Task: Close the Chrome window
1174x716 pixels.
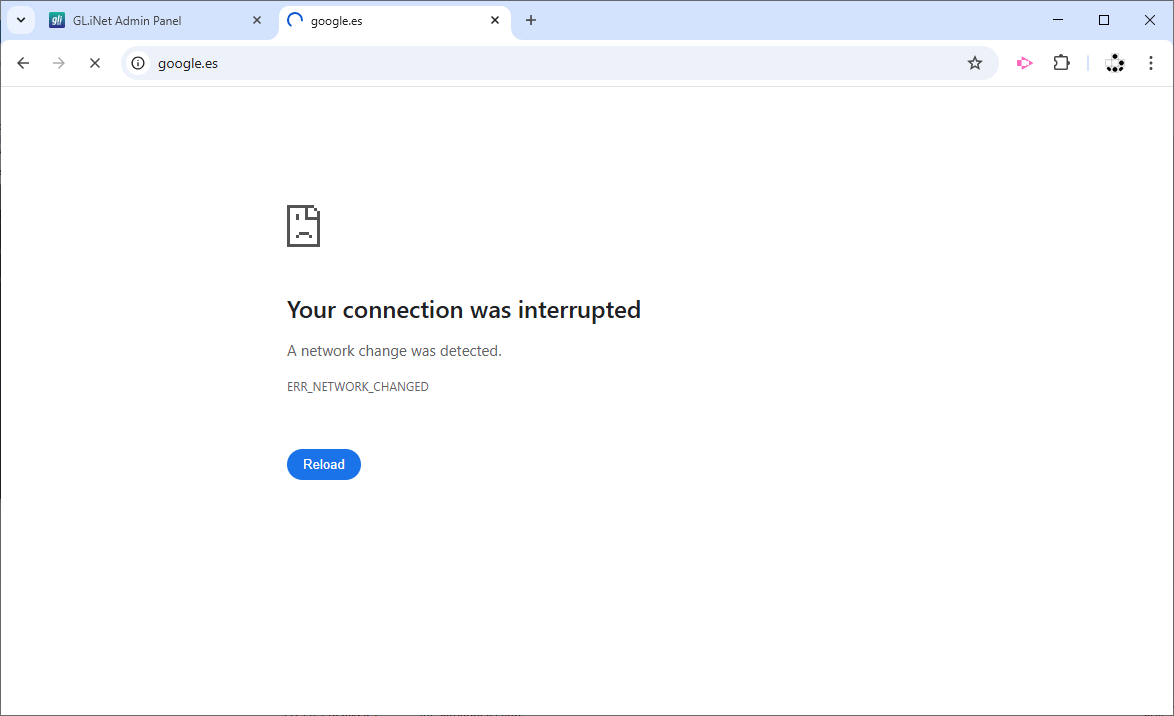Action: coord(1150,20)
